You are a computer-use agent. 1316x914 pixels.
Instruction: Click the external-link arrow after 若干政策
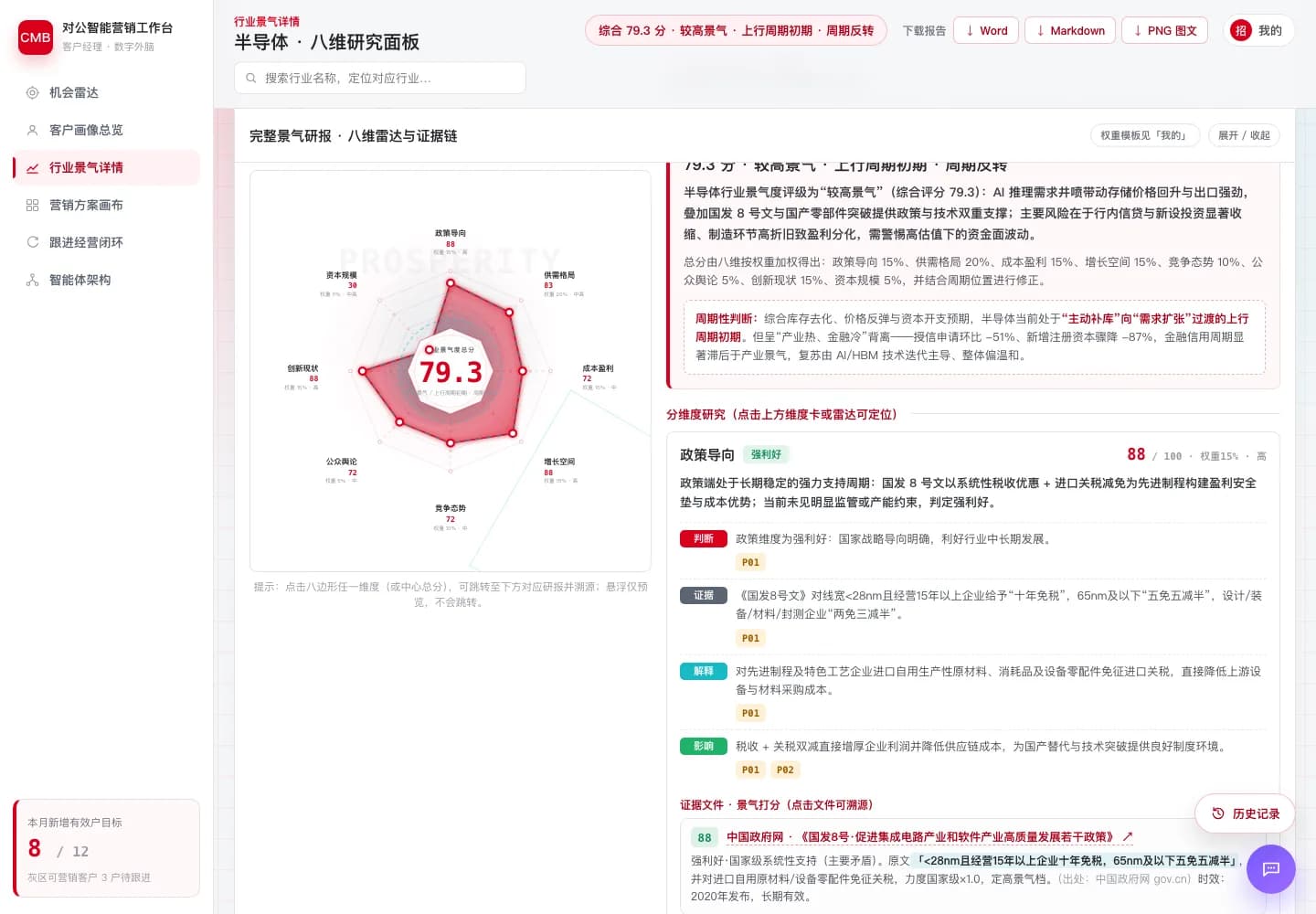[x=1128, y=836]
